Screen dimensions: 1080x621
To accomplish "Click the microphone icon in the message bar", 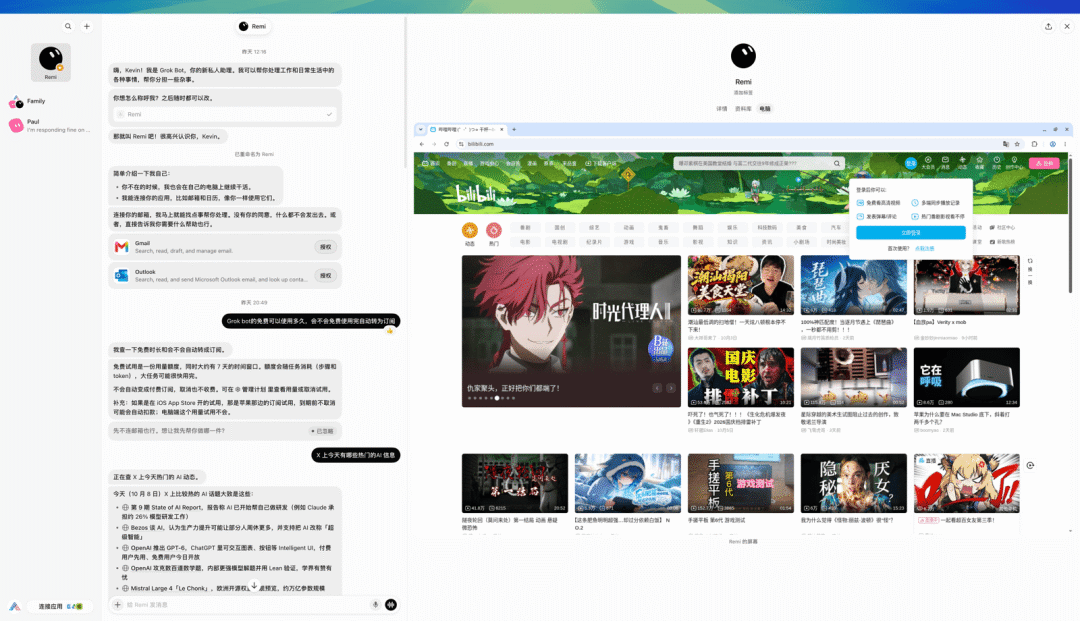I will [x=375, y=604].
